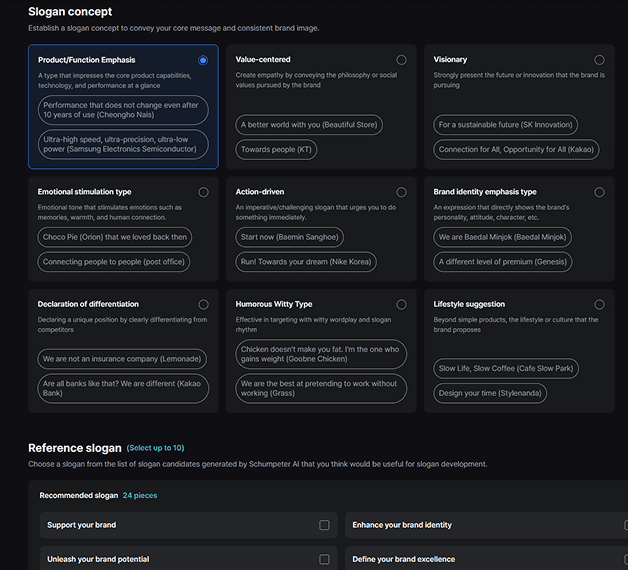
Task: Click the '24 pieces' count label
Action: (140, 495)
